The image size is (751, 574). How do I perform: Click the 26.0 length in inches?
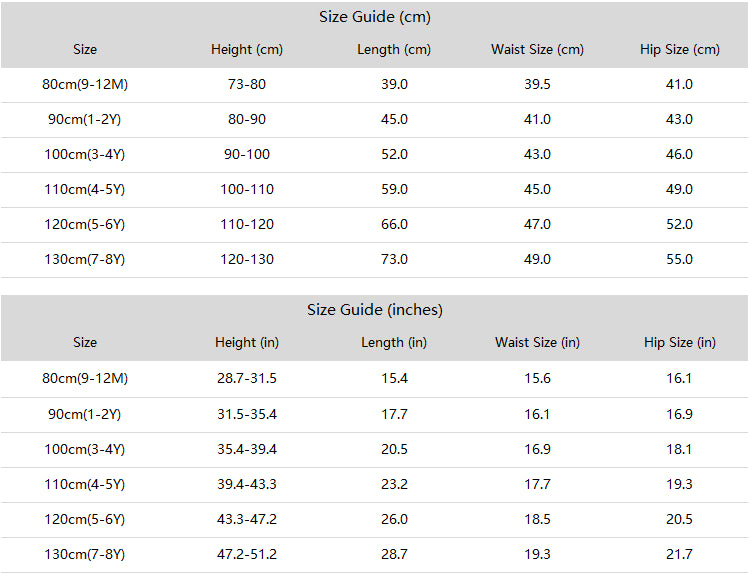(x=394, y=519)
